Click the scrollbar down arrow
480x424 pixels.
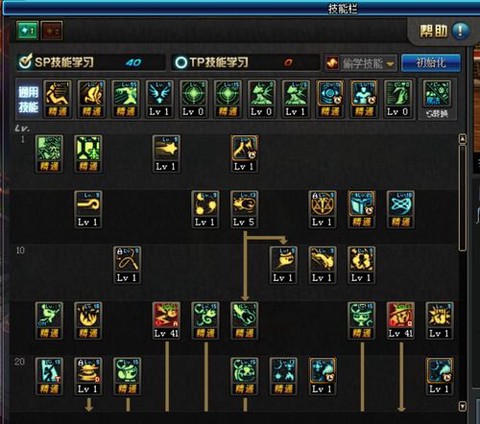point(462,406)
